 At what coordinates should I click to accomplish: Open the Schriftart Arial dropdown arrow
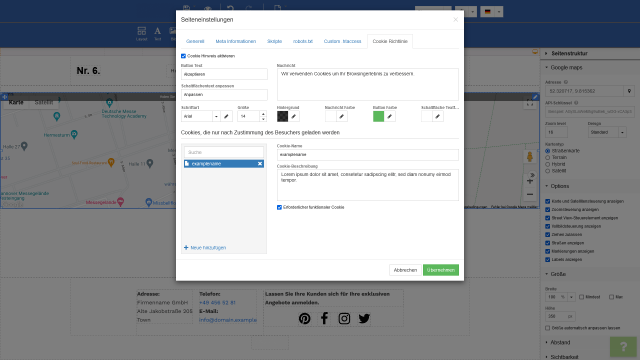click(x=216, y=116)
